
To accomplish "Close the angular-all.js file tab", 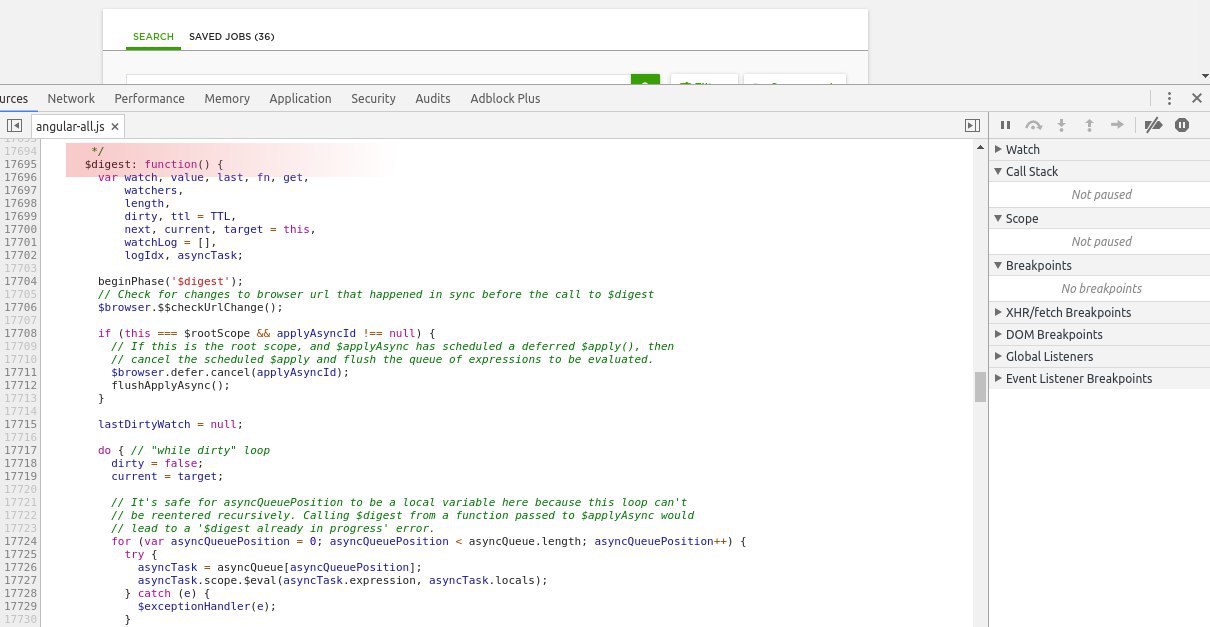I will point(115,127).
